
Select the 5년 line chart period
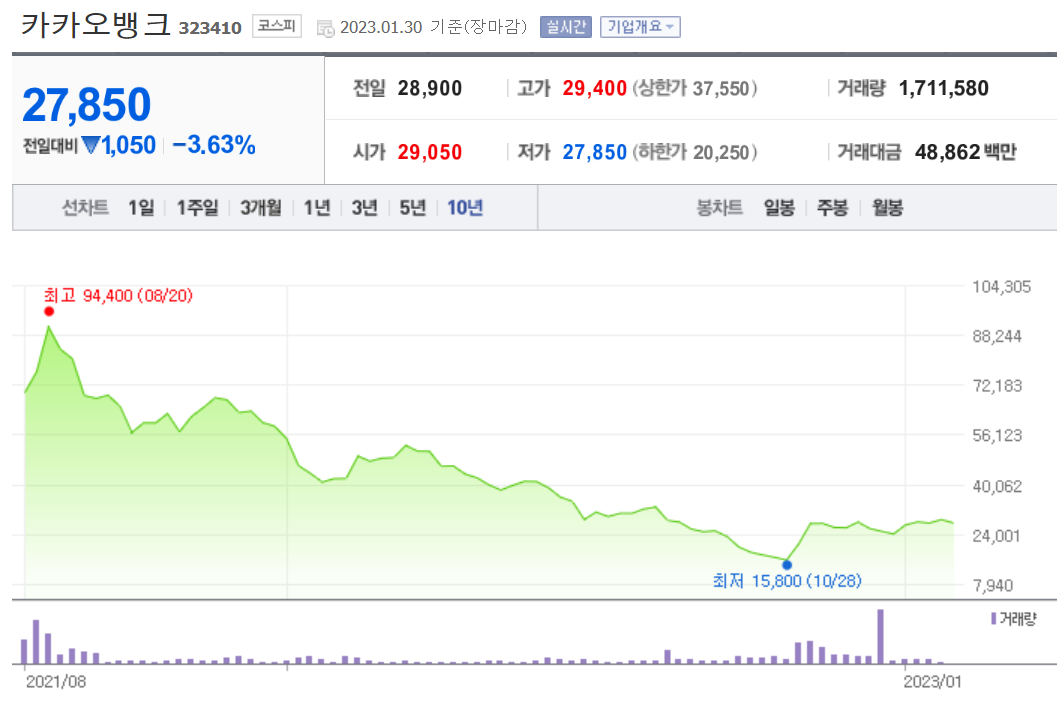413,208
